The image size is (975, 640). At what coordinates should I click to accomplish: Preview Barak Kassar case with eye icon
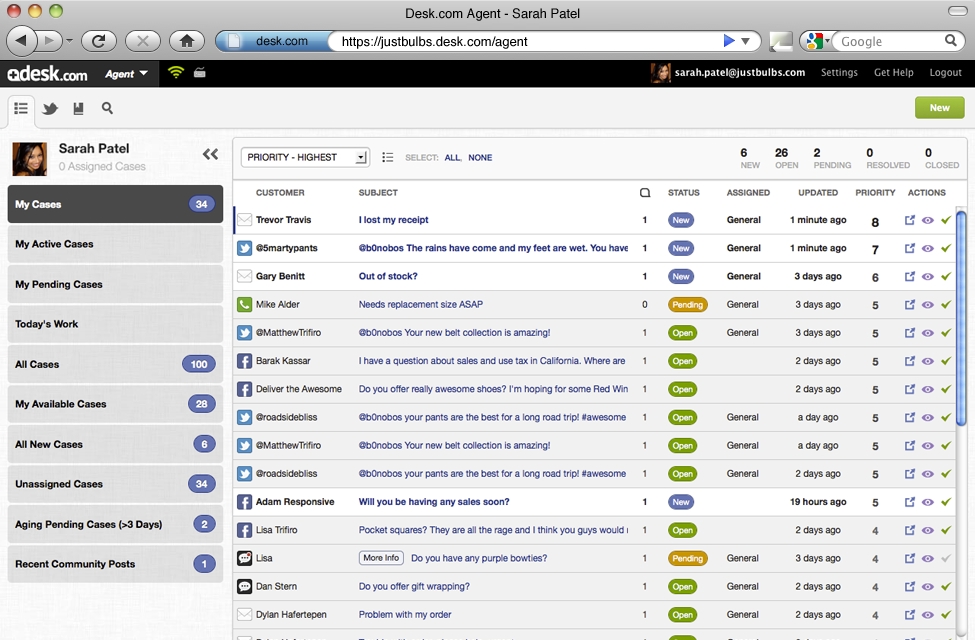click(x=928, y=361)
